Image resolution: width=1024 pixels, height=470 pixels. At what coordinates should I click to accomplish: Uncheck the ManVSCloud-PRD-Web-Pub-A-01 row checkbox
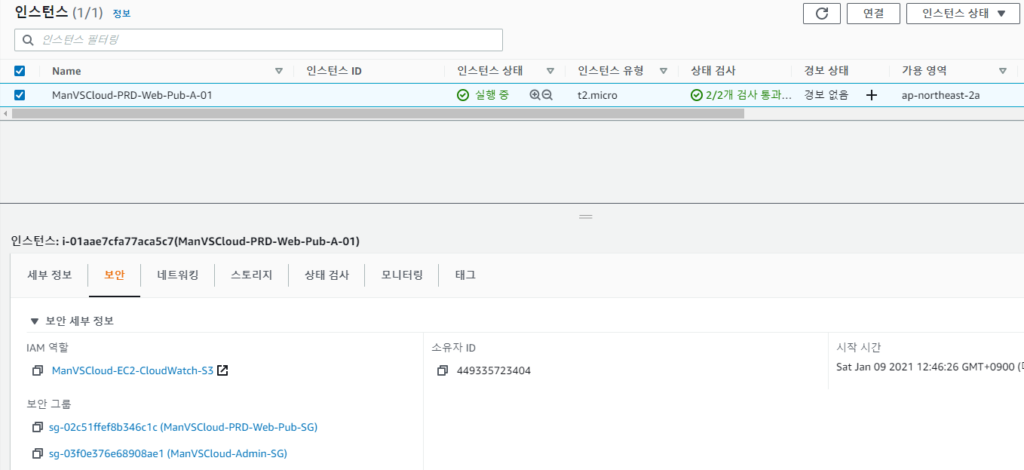click(x=20, y=95)
